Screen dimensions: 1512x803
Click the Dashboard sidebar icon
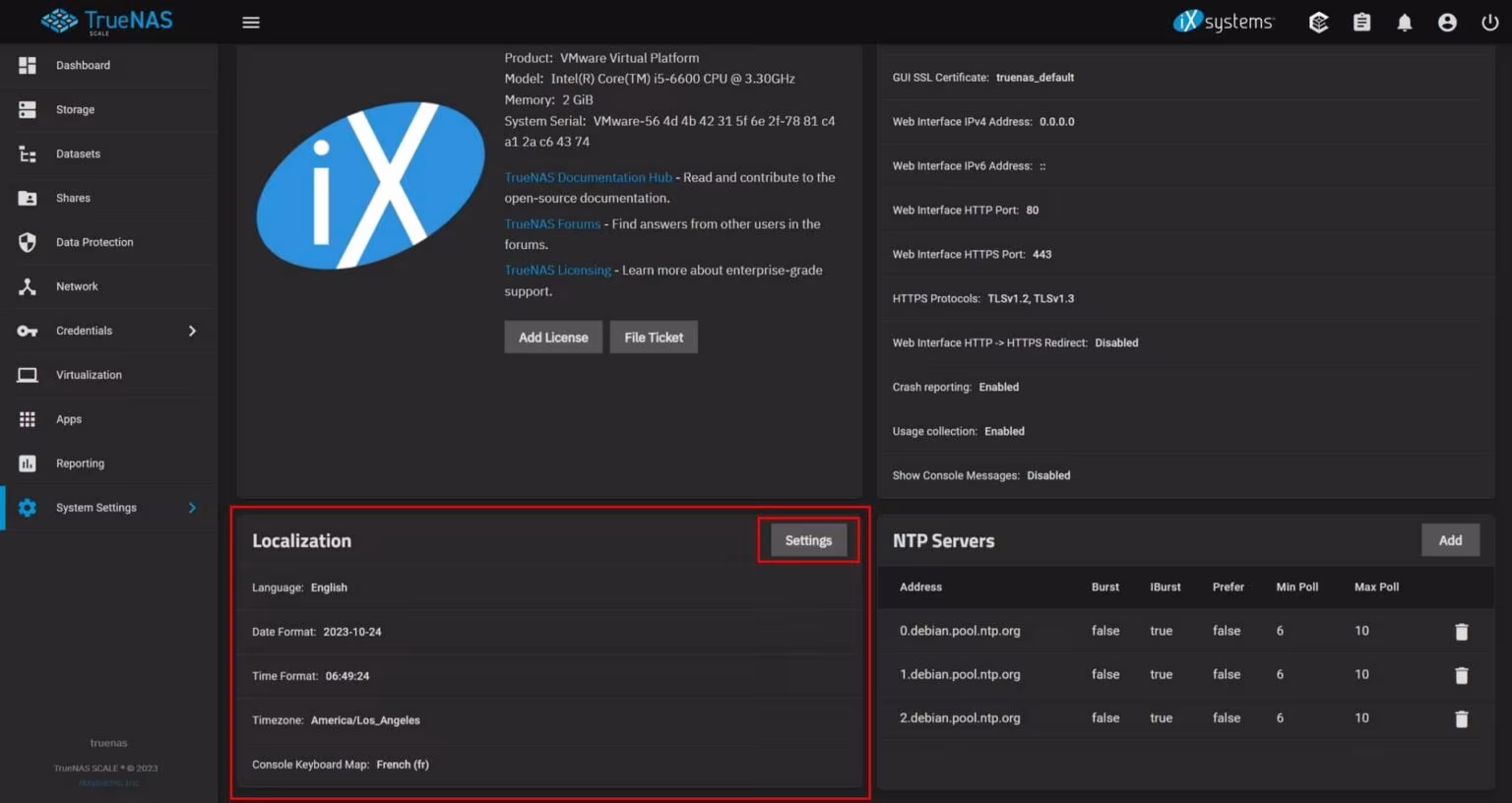[28, 65]
